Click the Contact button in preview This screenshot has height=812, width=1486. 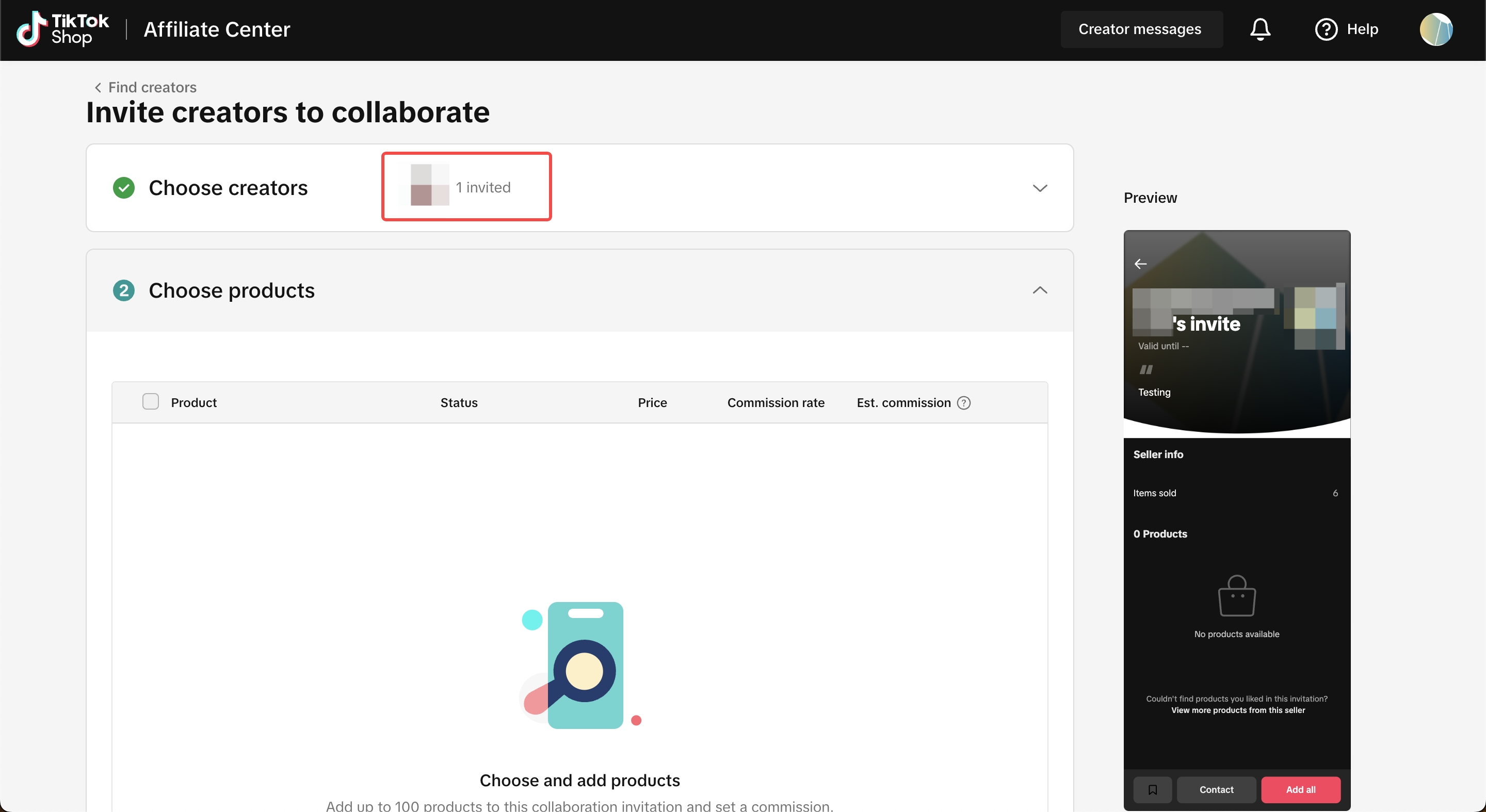[x=1216, y=789]
